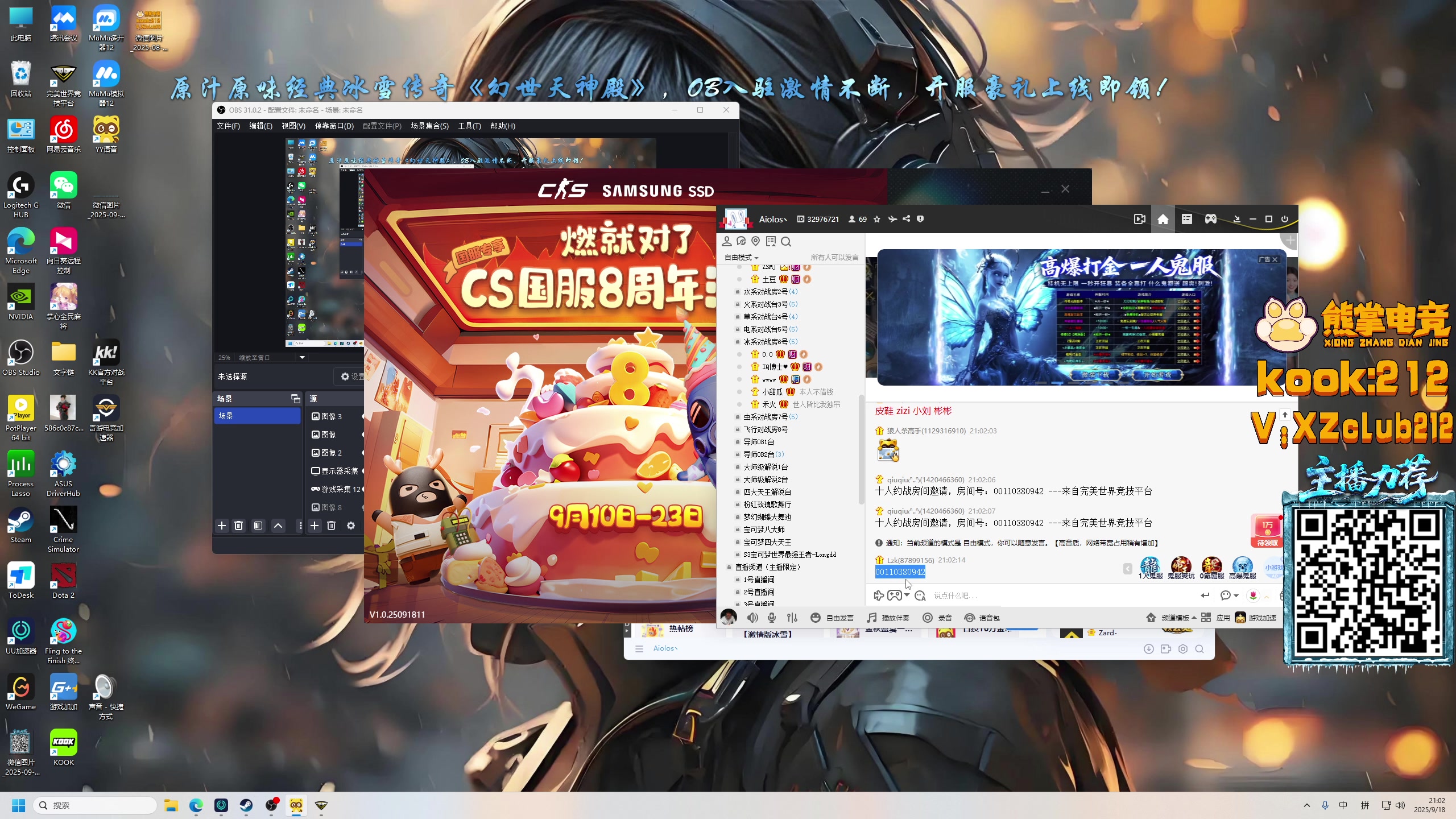Show hidden system tray icons
This screenshot has height=819, width=1456.
(1307, 805)
